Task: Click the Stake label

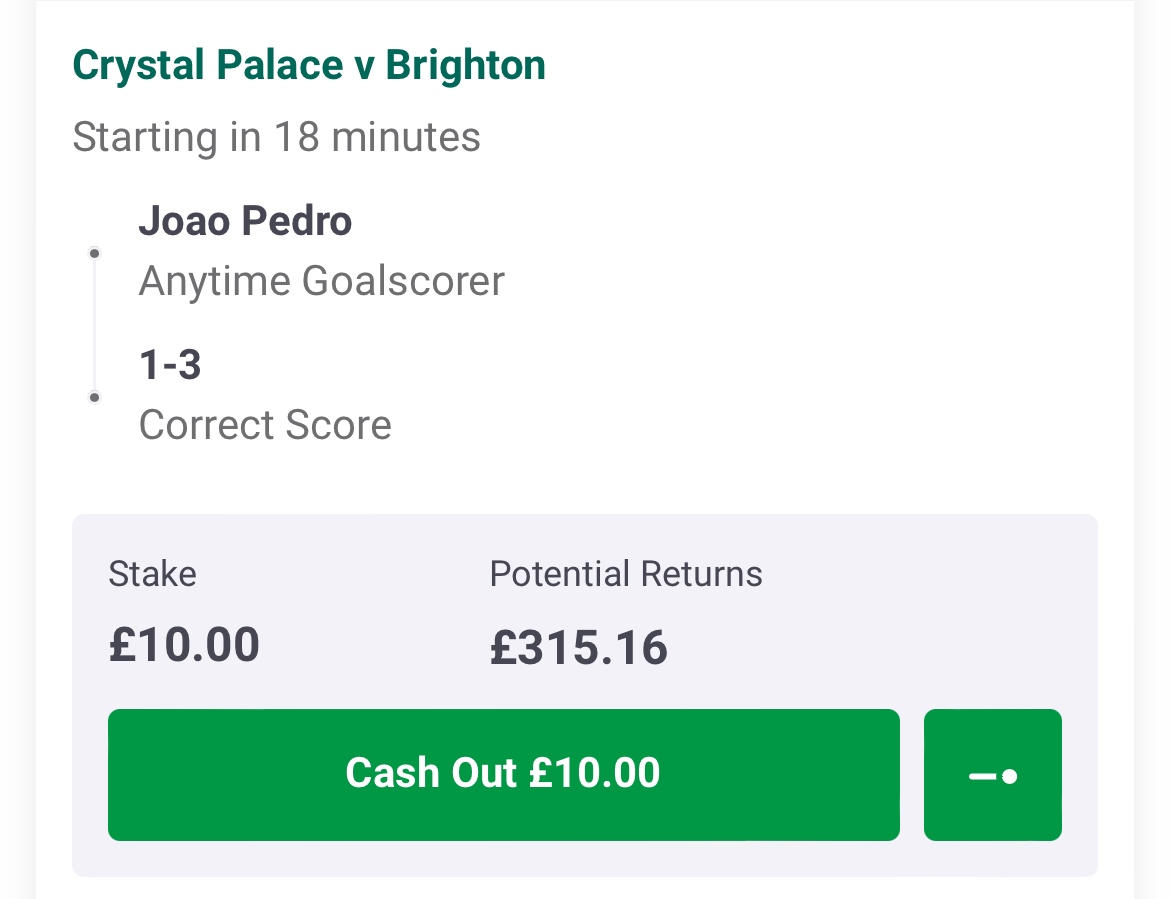Action: [152, 574]
